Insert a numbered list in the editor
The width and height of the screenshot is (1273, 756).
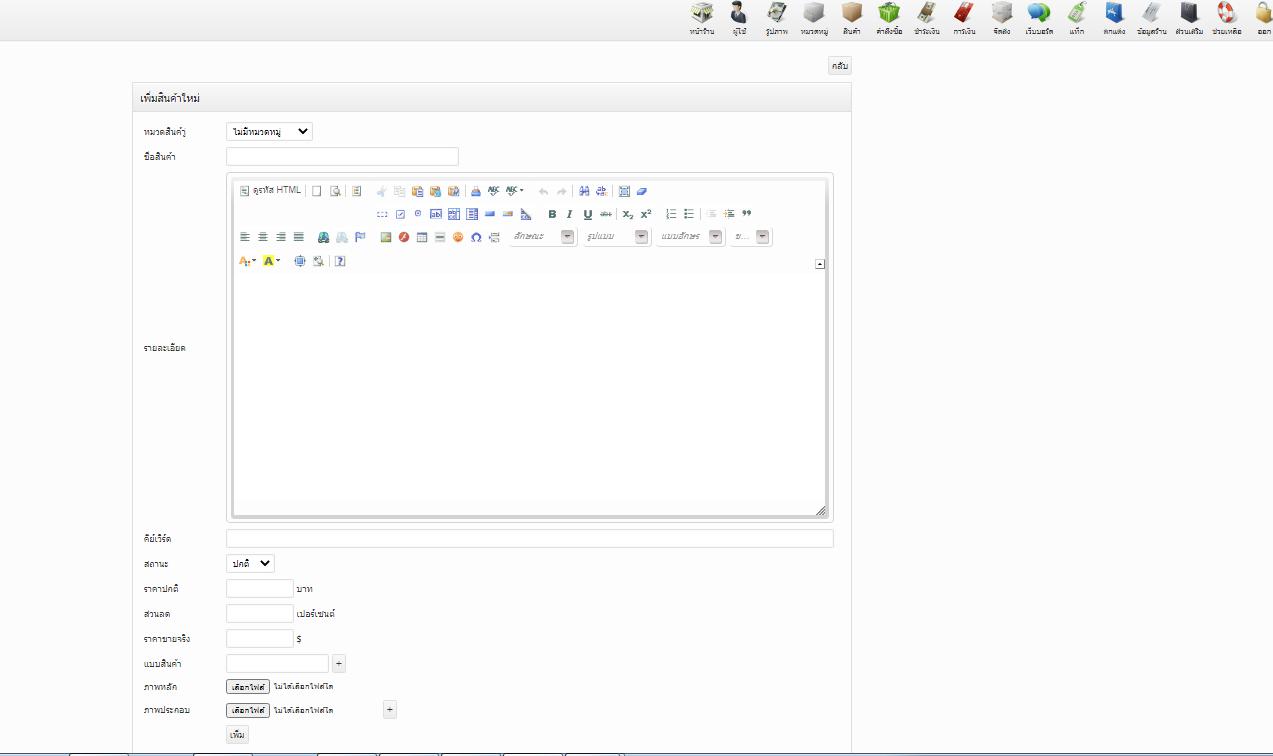(x=671, y=214)
